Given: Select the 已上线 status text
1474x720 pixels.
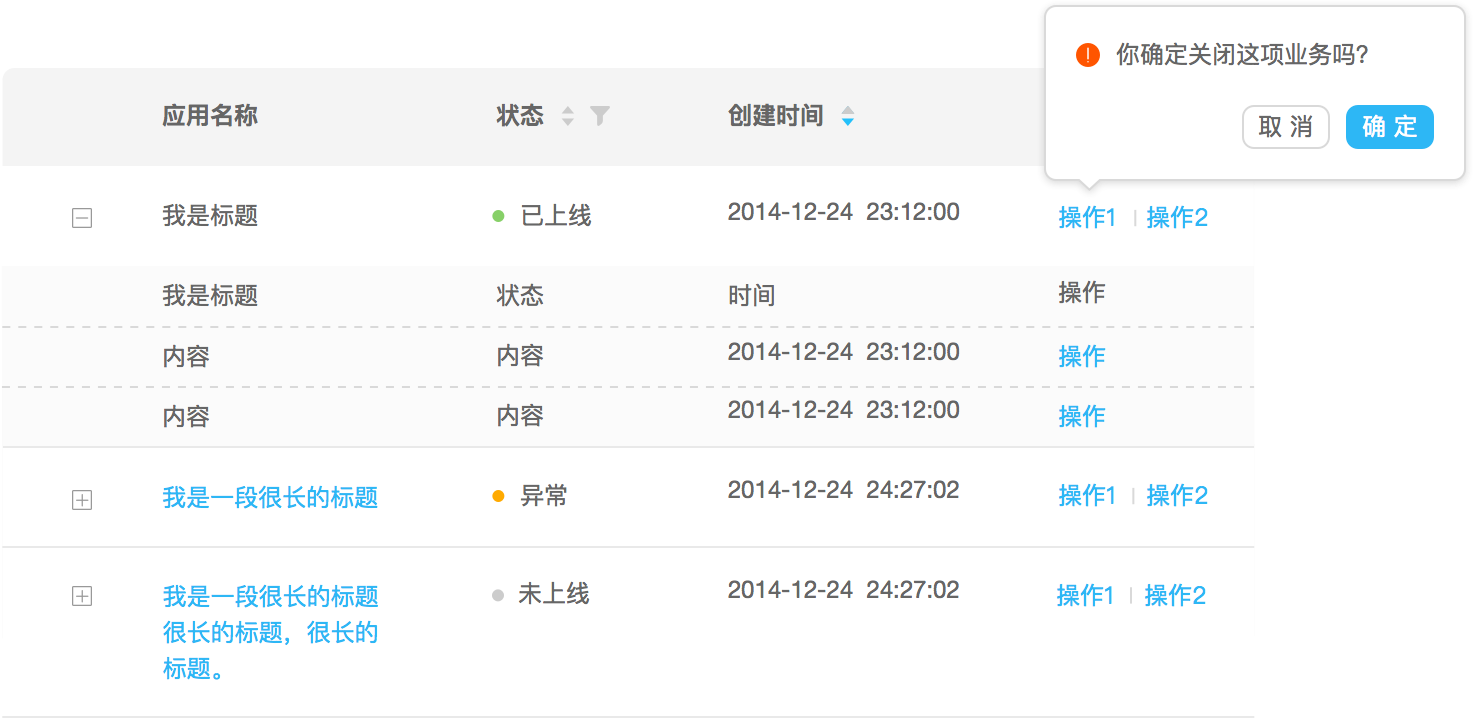Looking at the screenshot, I should (x=556, y=215).
